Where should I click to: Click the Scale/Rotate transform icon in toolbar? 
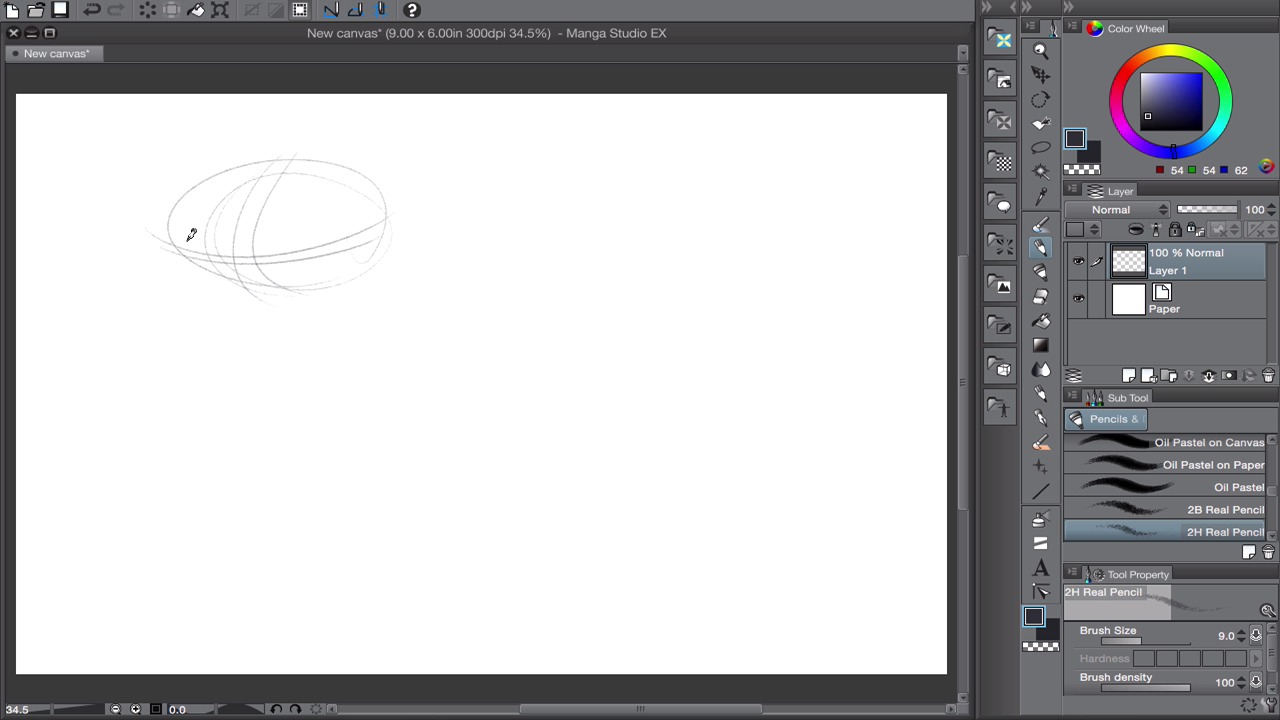point(220,10)
